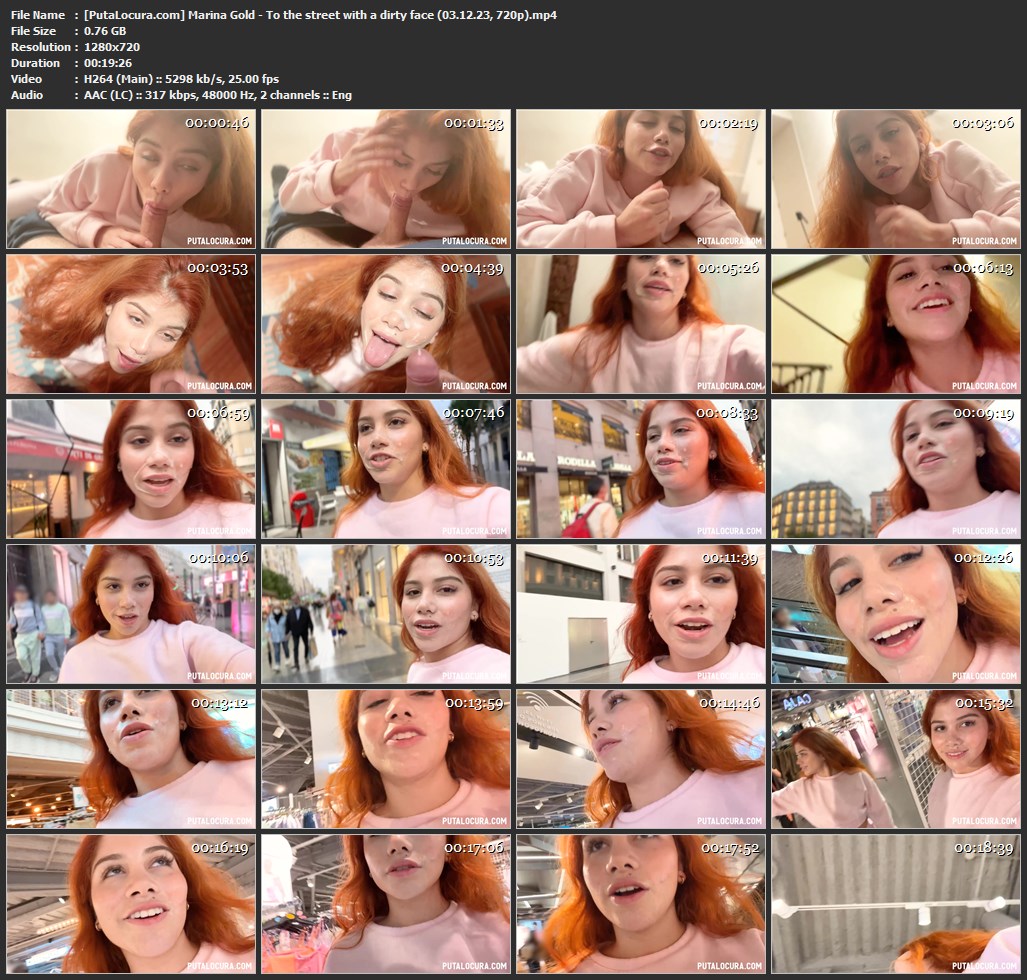1027x980 pixels.
Task: Click the thumbnail timestamped 00:06:59
Action: [131, 469]
